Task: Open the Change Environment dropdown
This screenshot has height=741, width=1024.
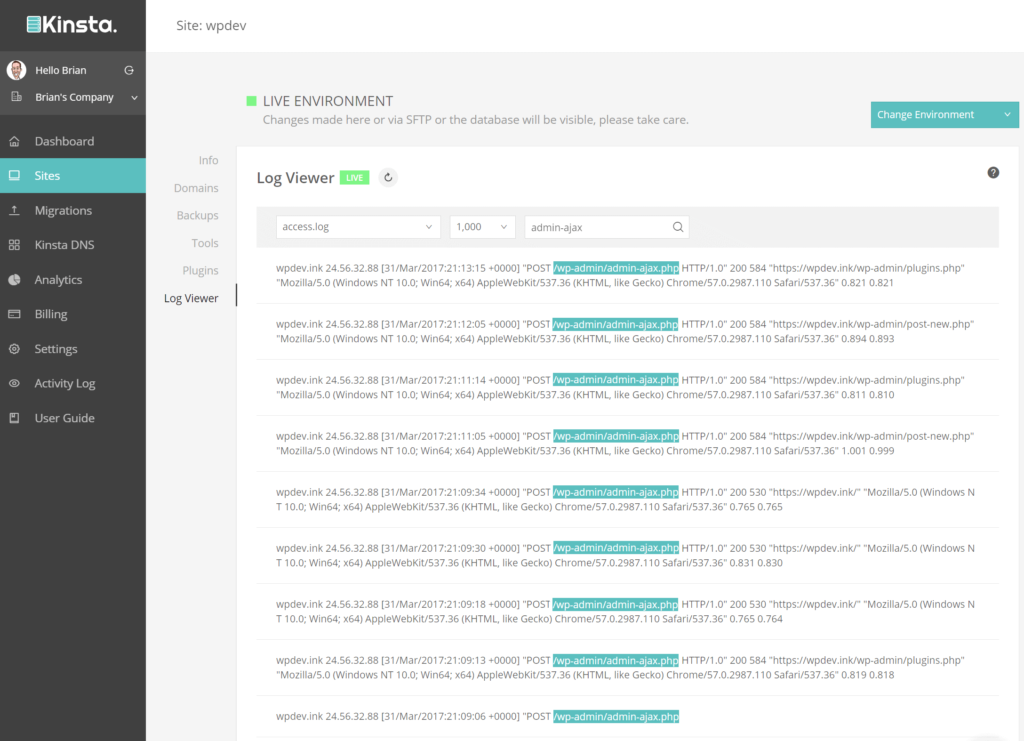Action: click(x=944, y=115)
